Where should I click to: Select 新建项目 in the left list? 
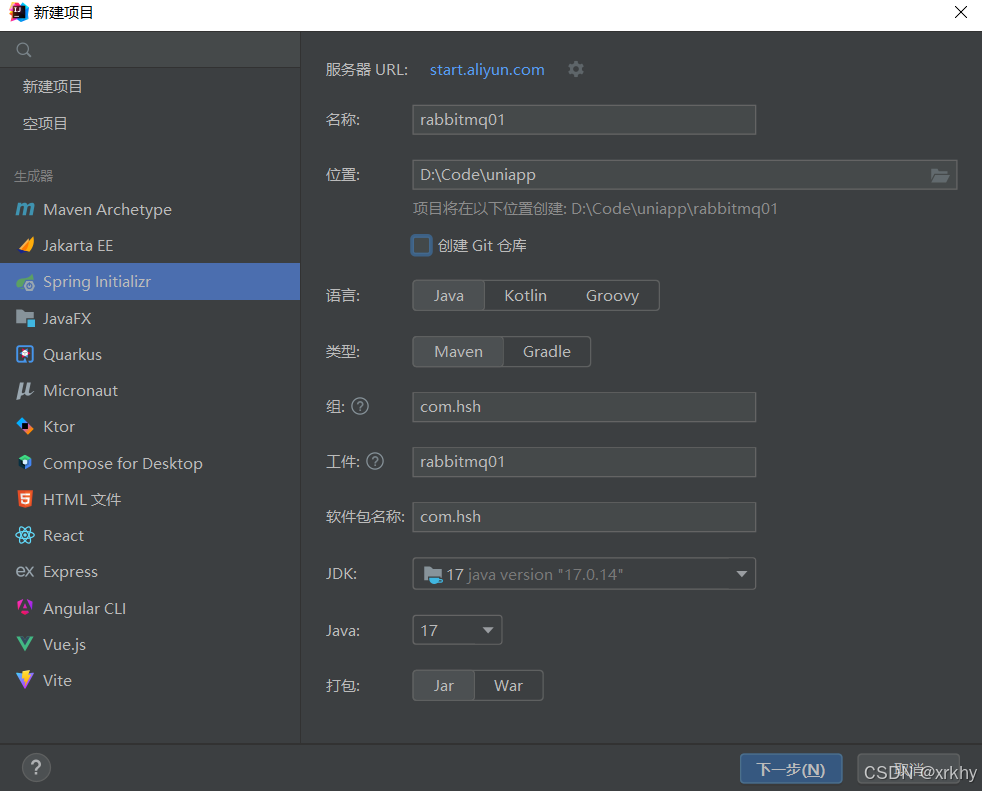point(53,86)
